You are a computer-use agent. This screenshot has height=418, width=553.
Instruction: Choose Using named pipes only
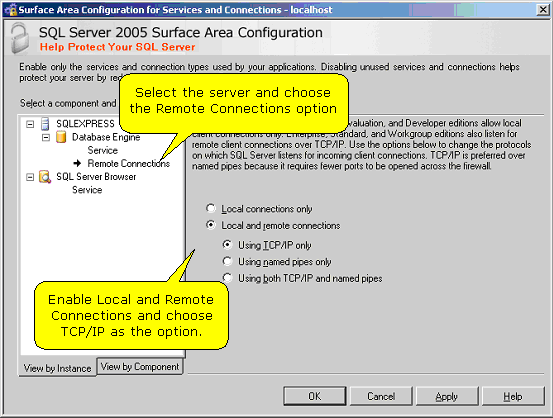coord(227,261)
